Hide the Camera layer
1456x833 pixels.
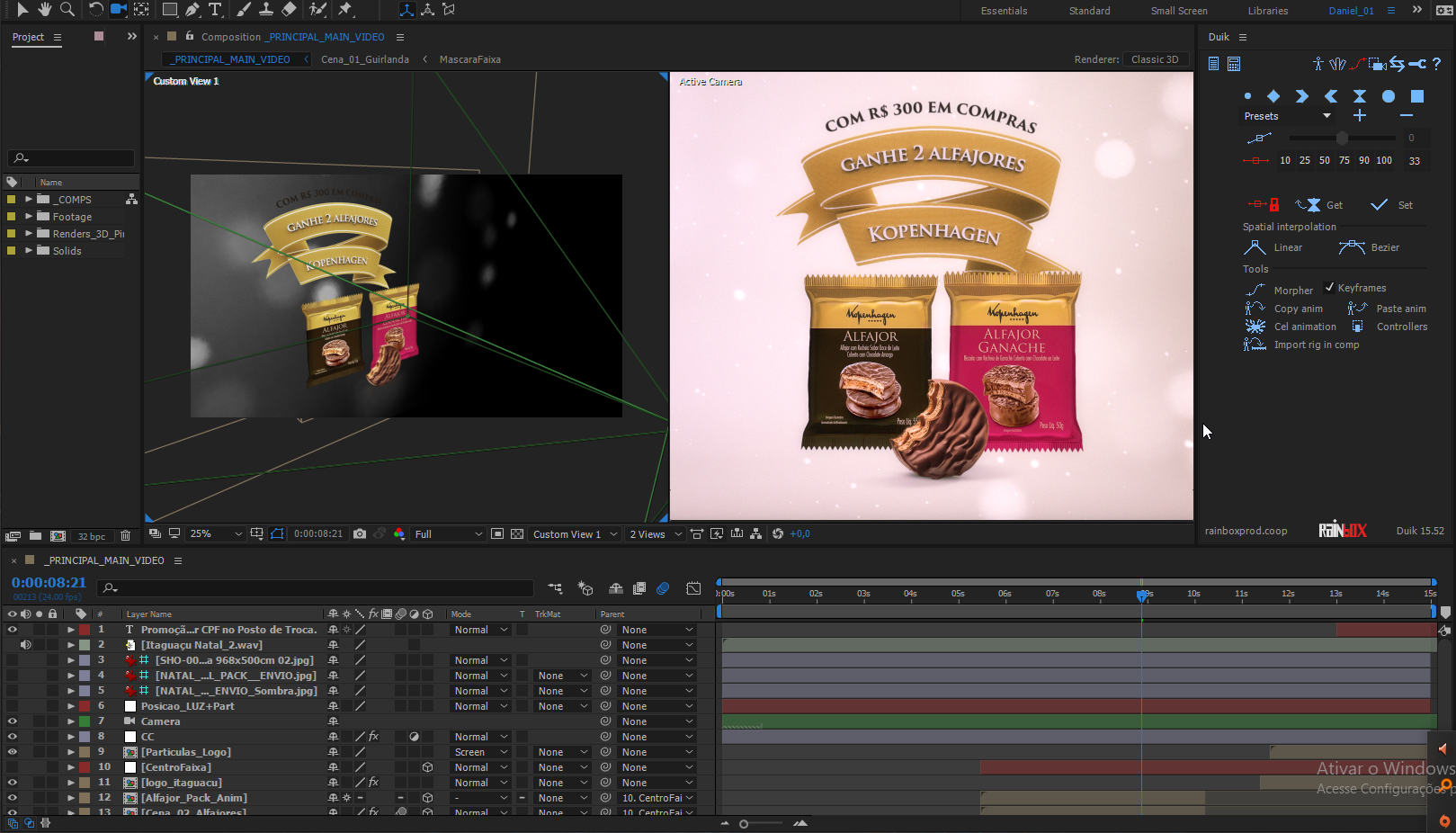click(13, 721)
